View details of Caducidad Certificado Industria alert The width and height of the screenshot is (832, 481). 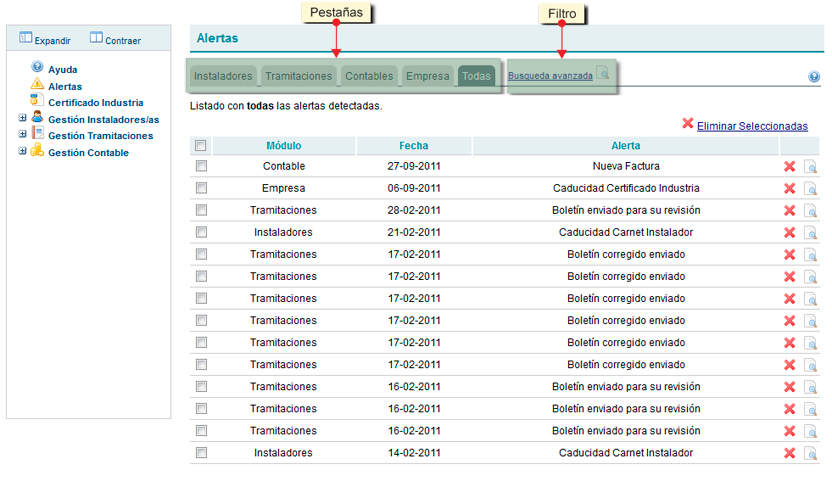coord(810,189)
